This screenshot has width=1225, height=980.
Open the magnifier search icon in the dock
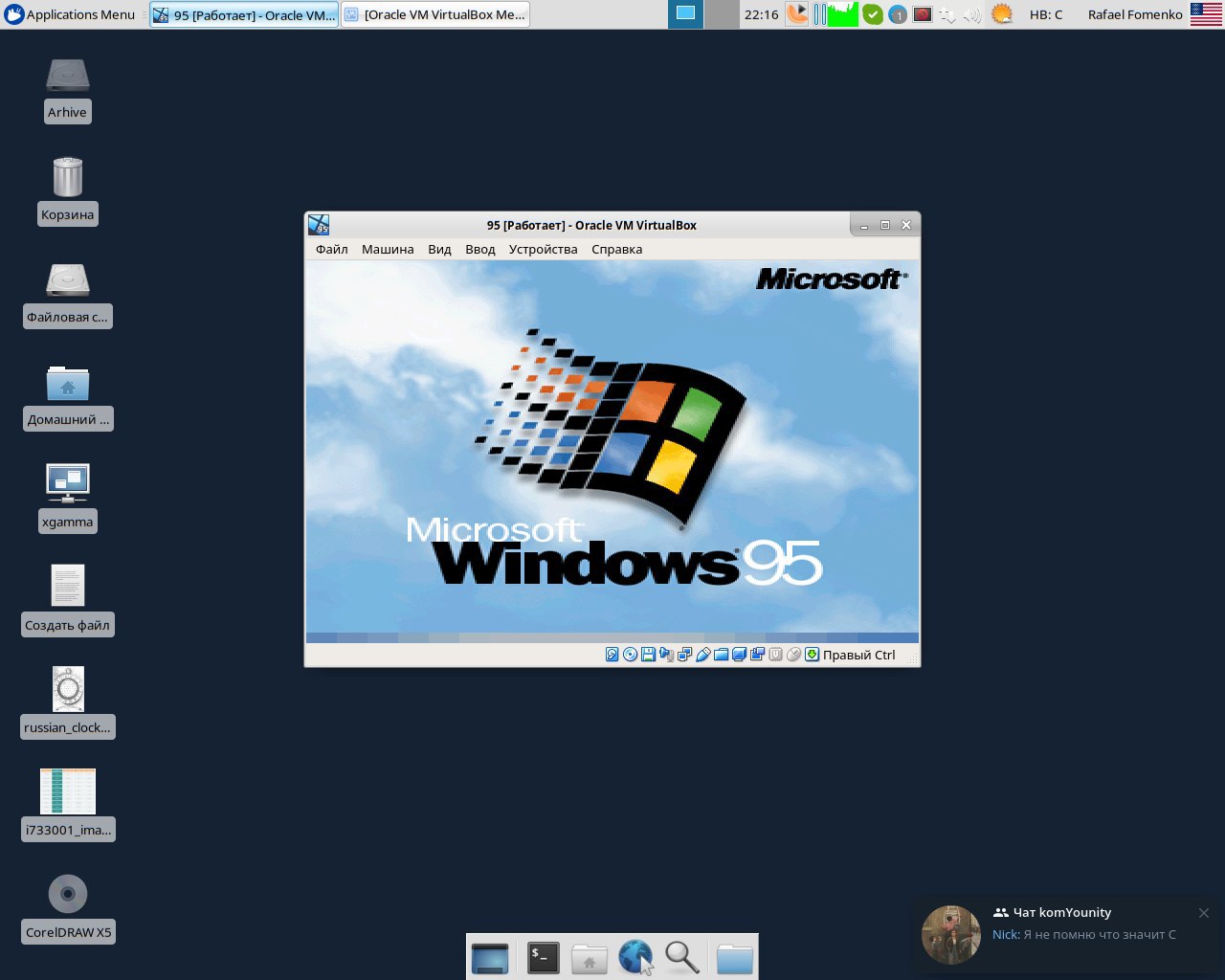click(682, 957)
